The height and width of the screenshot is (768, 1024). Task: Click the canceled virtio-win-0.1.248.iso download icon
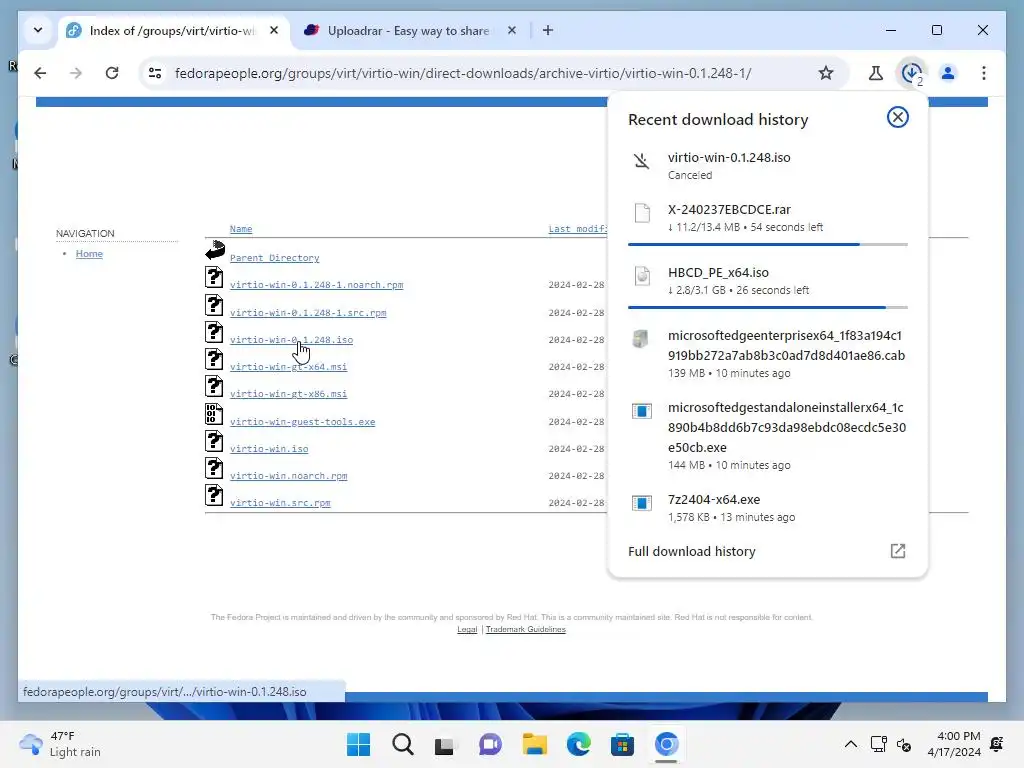point(642,161)
